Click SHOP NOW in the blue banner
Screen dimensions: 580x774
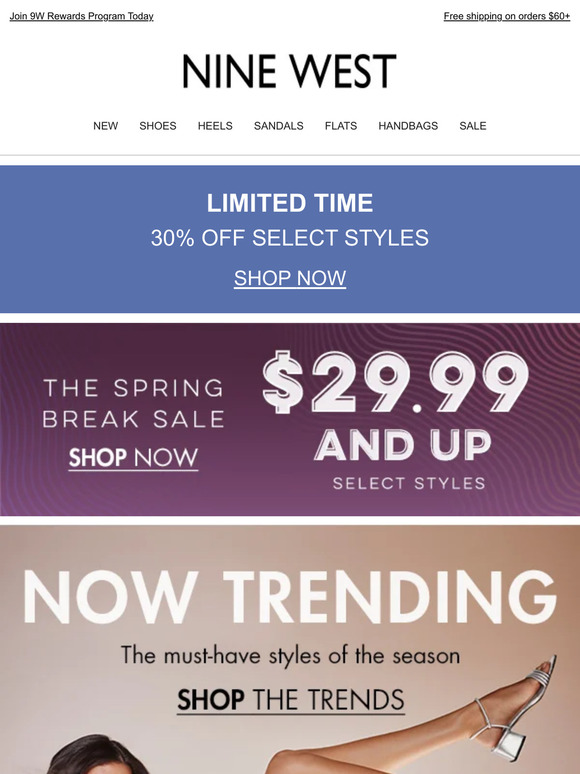click(290, 278)
